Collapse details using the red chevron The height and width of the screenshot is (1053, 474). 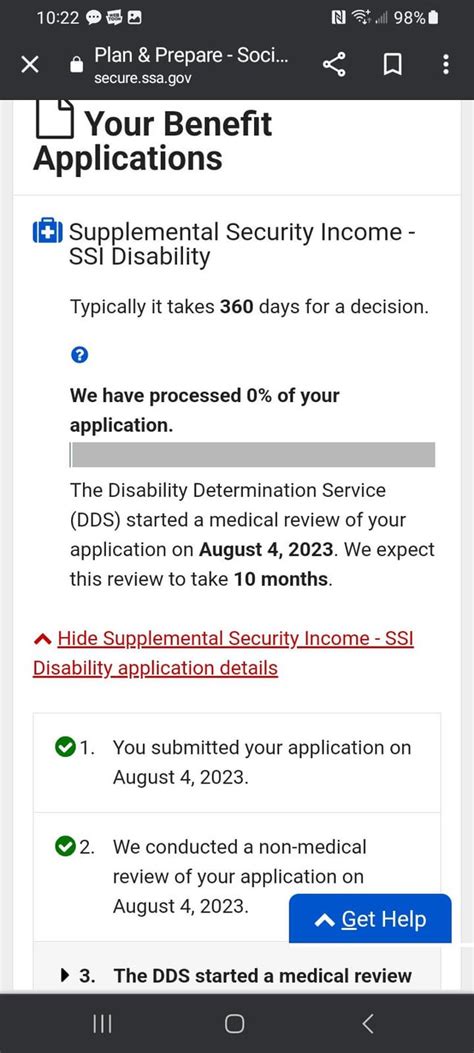click(x=42, y=639)
